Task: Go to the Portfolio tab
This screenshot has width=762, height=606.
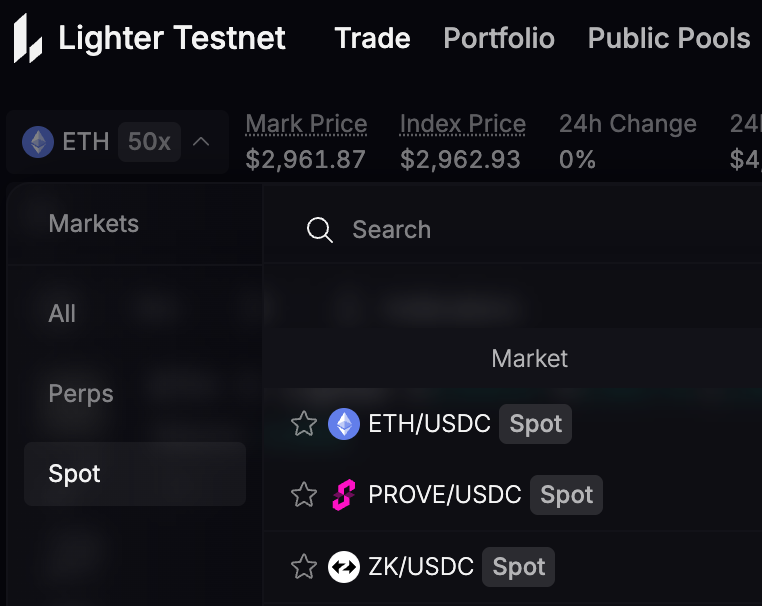Action: pyautogui.click(x=498, y=39)
